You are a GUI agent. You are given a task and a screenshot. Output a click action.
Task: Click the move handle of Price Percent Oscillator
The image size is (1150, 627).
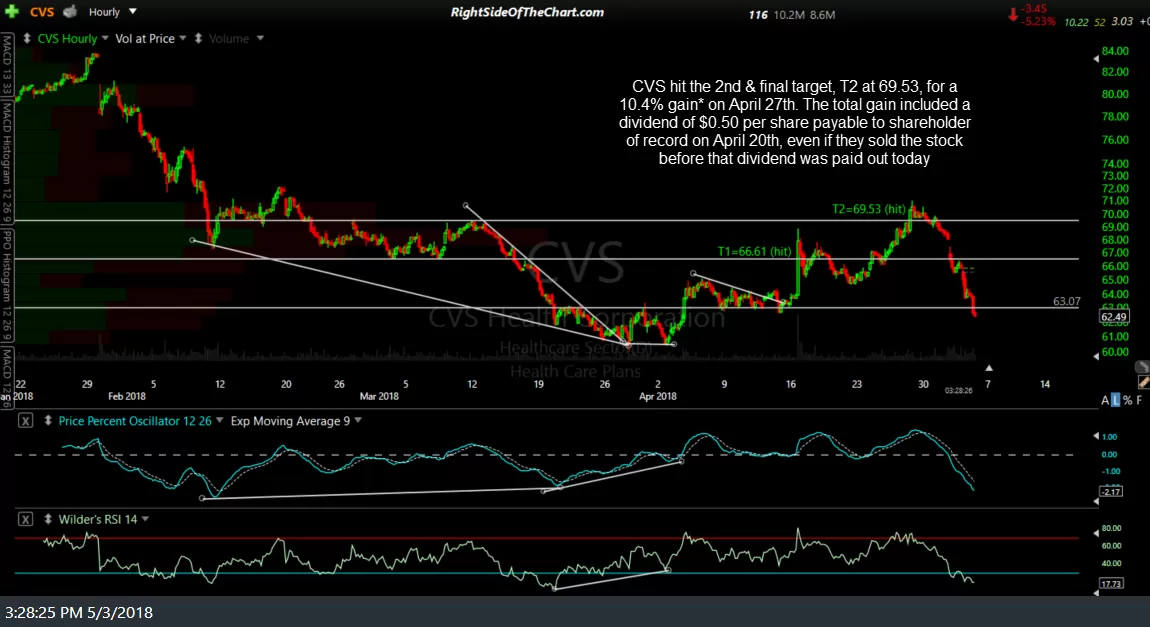point(48,421)
